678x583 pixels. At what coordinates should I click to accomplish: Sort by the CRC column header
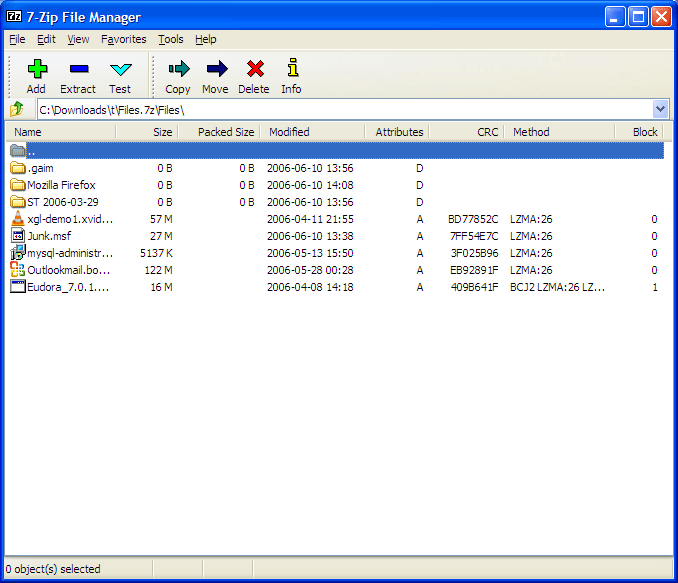[467, 132]
